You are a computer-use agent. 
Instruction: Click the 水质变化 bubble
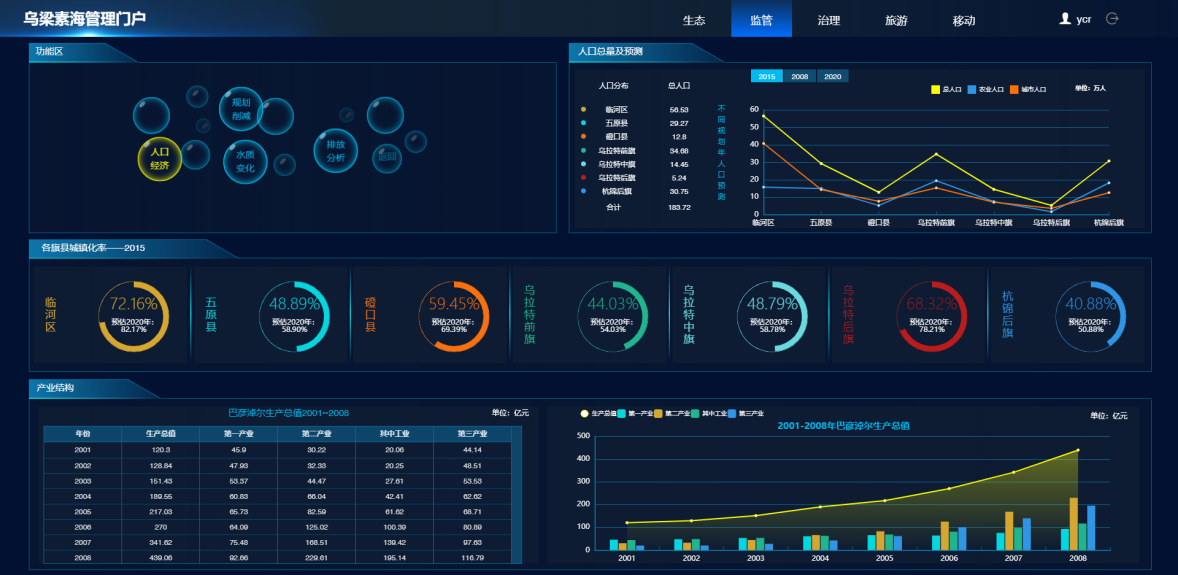(x=245, y=162)
